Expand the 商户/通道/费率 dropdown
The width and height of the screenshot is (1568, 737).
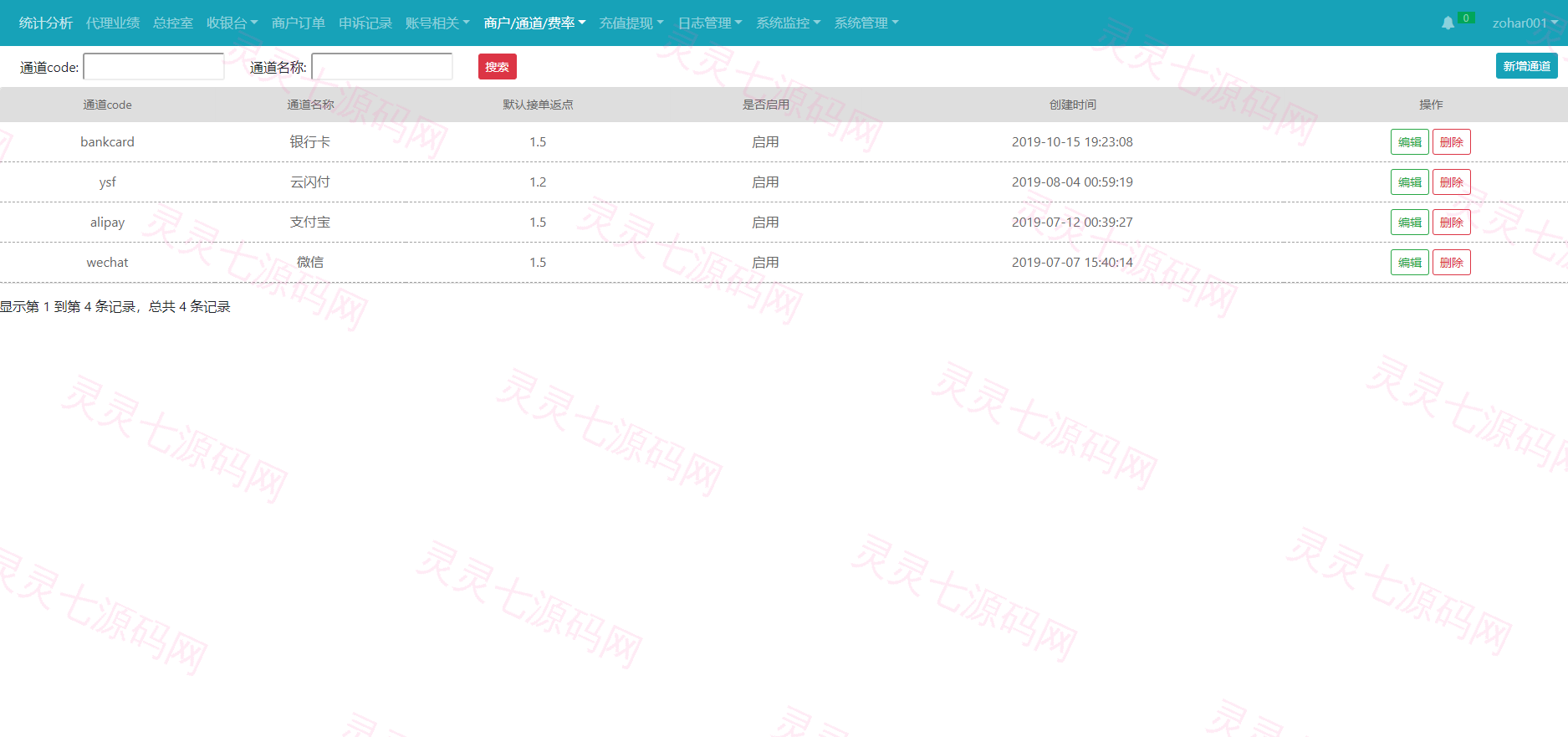point(534,23)
